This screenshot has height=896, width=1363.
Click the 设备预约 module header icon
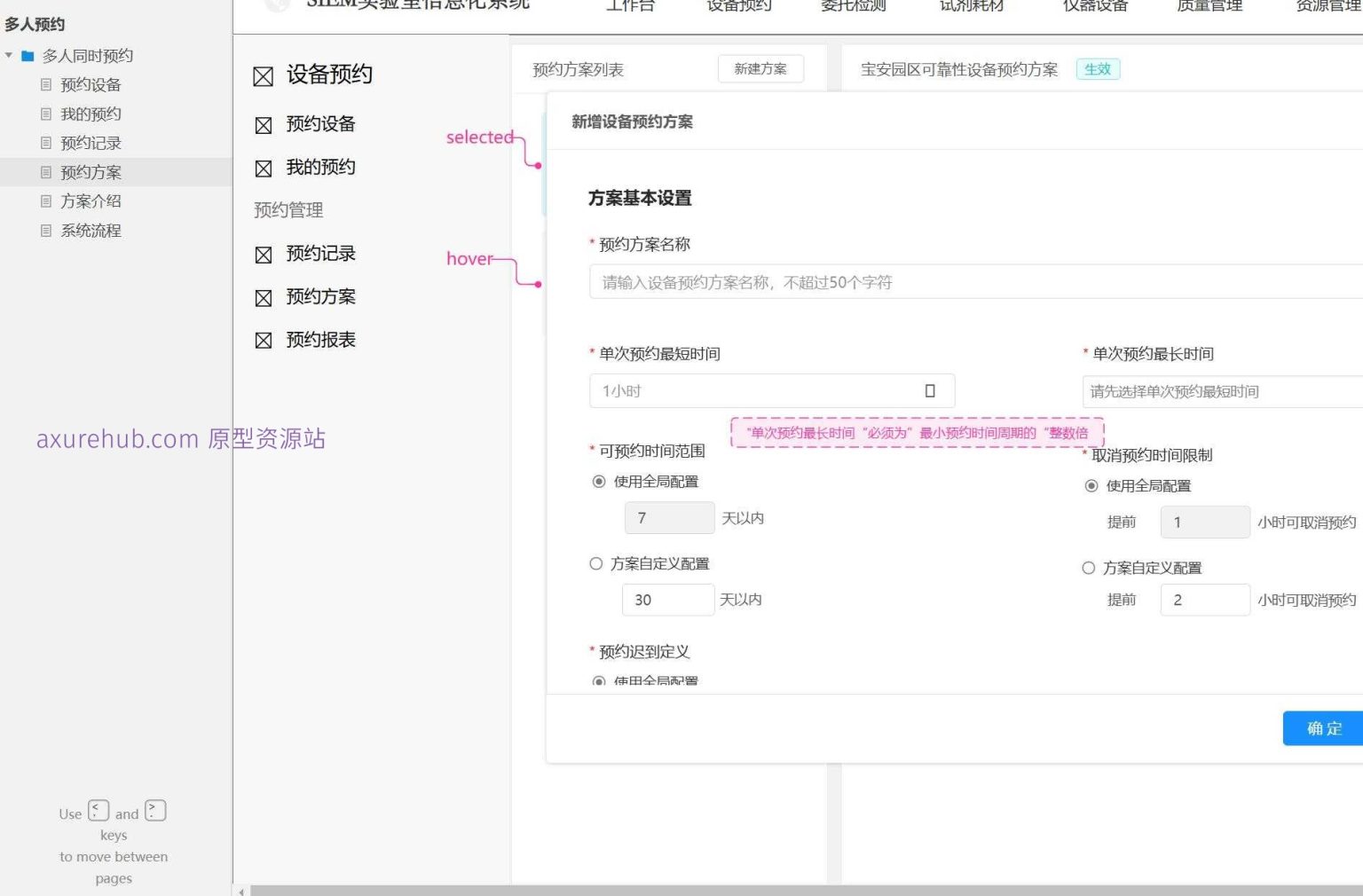(x=264, y=76)
